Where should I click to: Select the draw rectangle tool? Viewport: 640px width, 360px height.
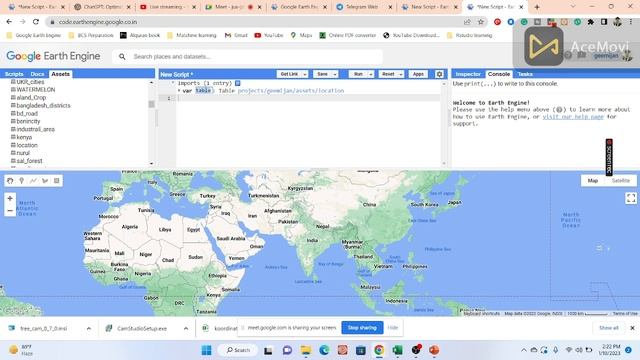click(x=57, y=180)
